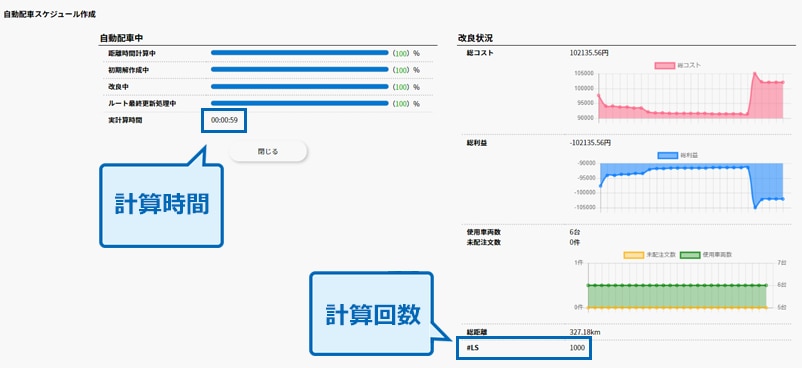
Task: Click the 未配注文数 row label
Action: pyautogui.click(x=483, y=242)
